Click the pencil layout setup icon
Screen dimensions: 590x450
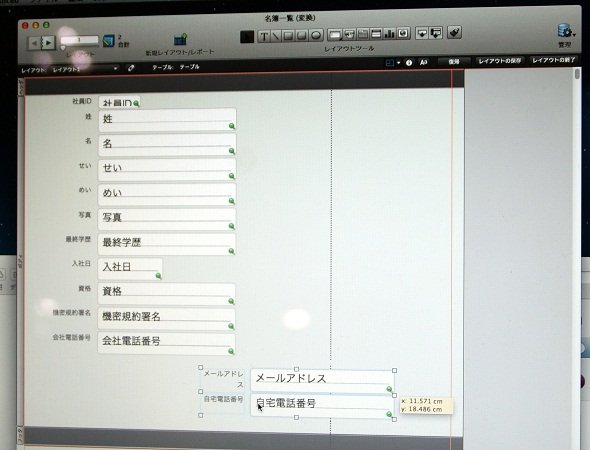(x=131, y=68)
